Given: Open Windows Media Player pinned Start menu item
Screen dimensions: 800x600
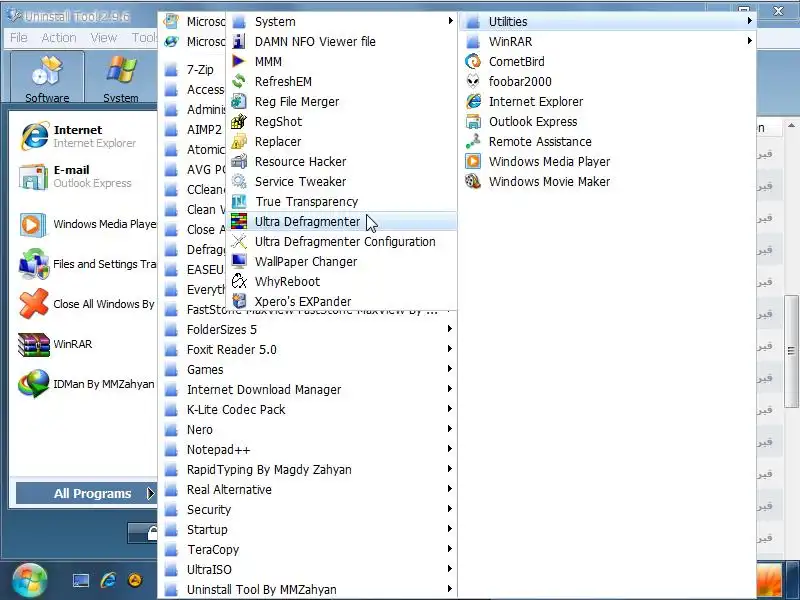Looking at the screenshot, I should tap(86, 224).
